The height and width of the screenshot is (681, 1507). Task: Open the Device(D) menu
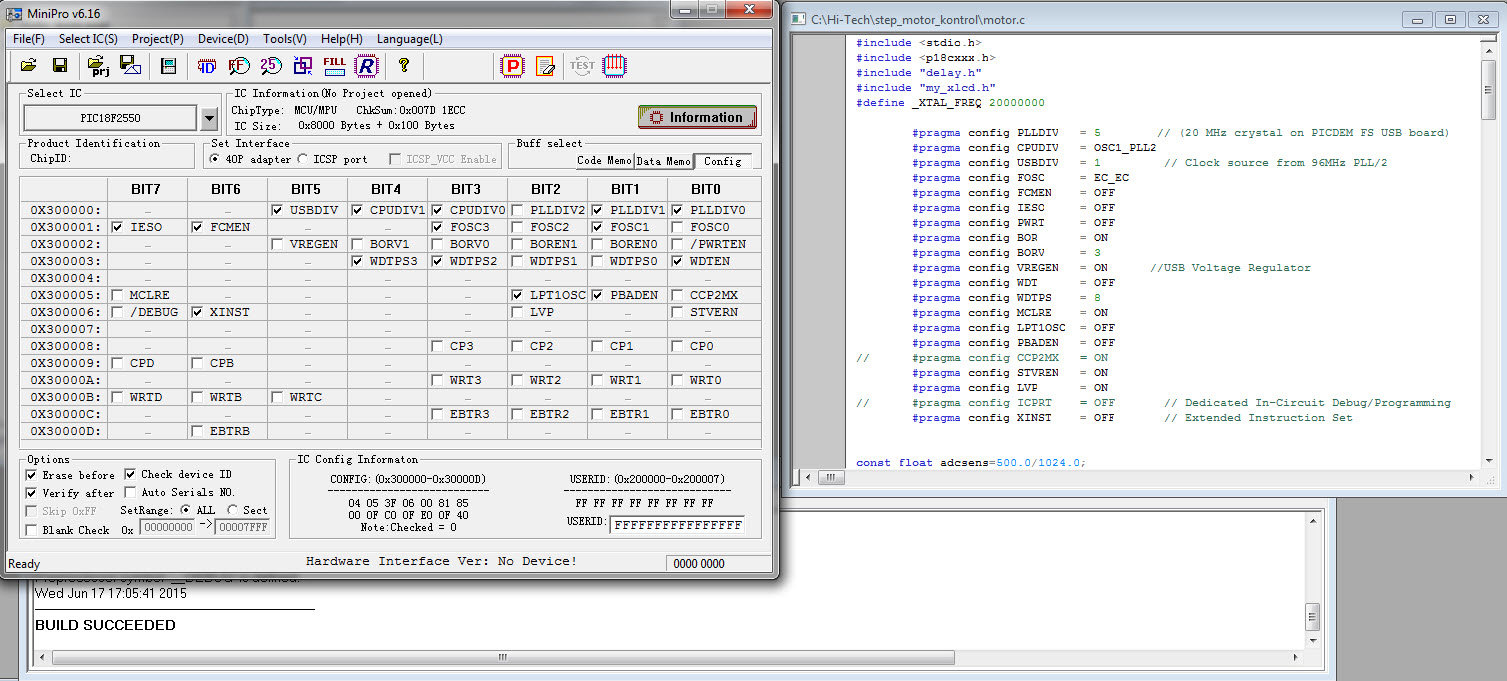[x=223, y=39]
